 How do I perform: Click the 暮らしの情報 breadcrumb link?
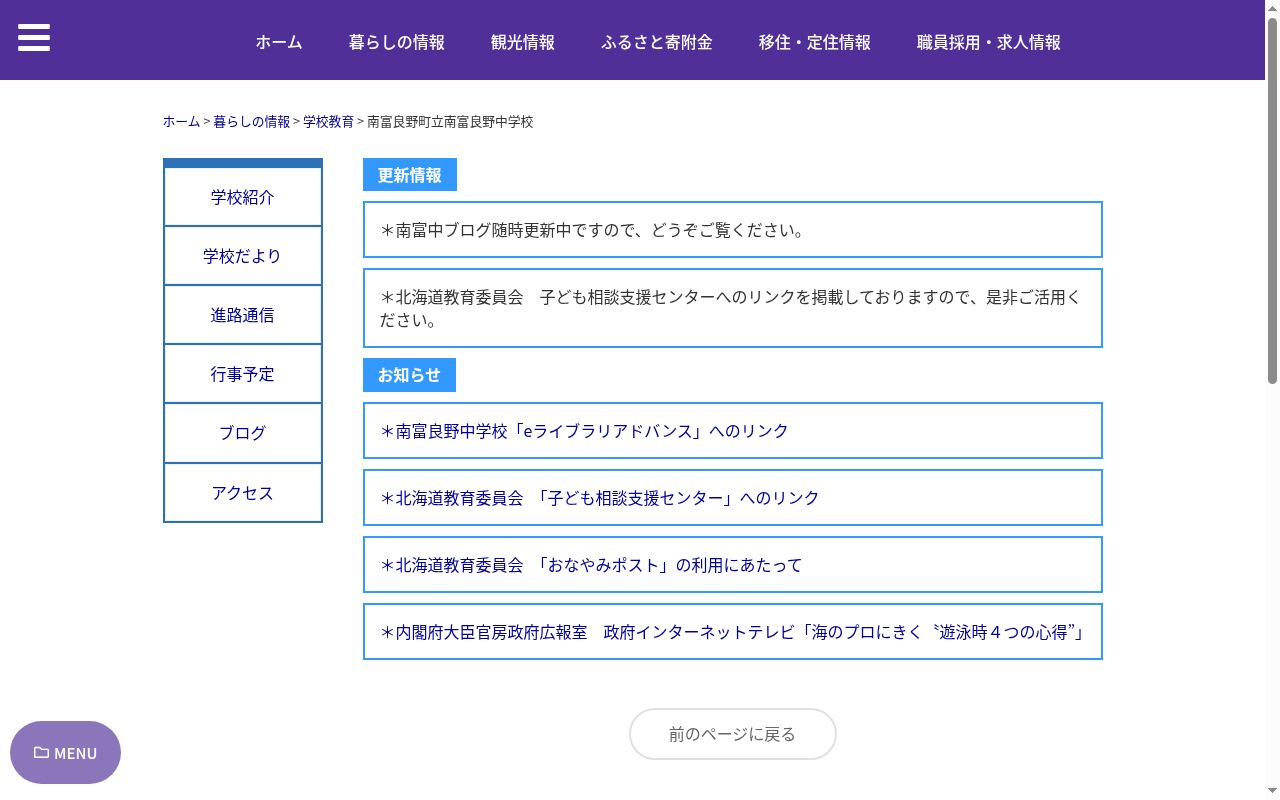252,122
